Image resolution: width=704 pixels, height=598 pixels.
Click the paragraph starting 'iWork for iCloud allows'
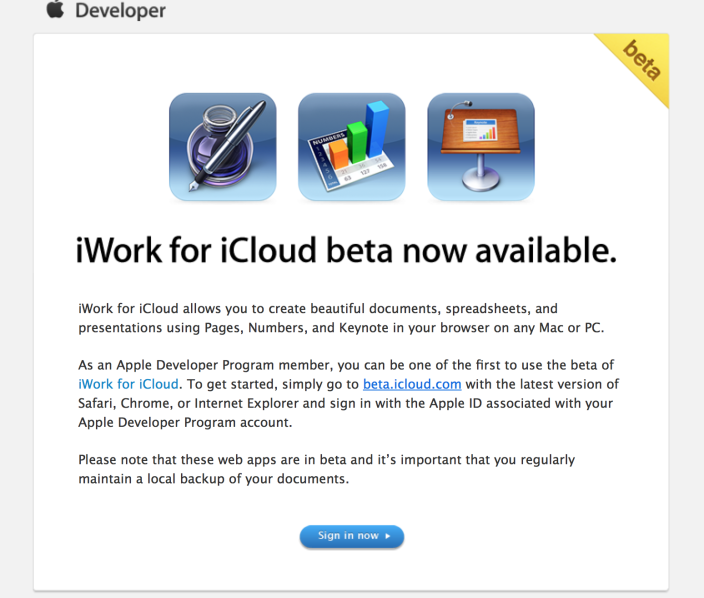point(341,318)
